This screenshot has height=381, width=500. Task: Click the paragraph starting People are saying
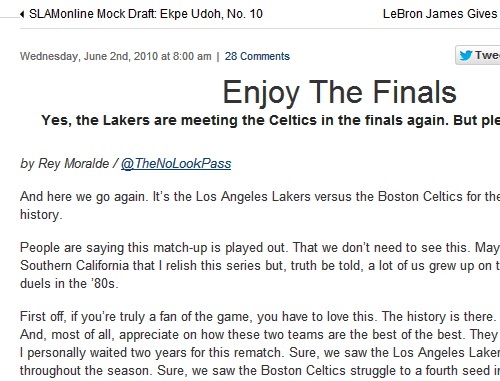[x=260, y=265]
